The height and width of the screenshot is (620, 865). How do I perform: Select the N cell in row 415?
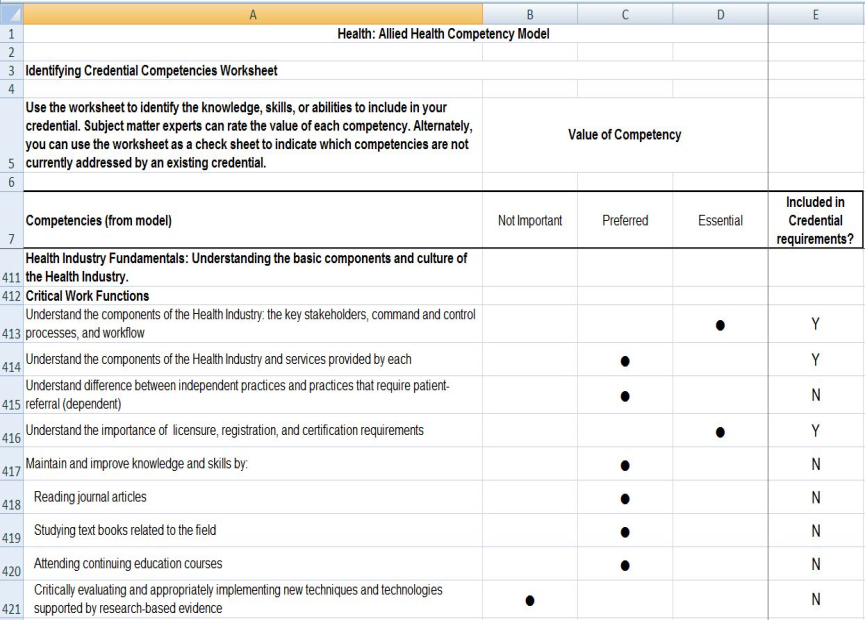click(x=815, y=395)
